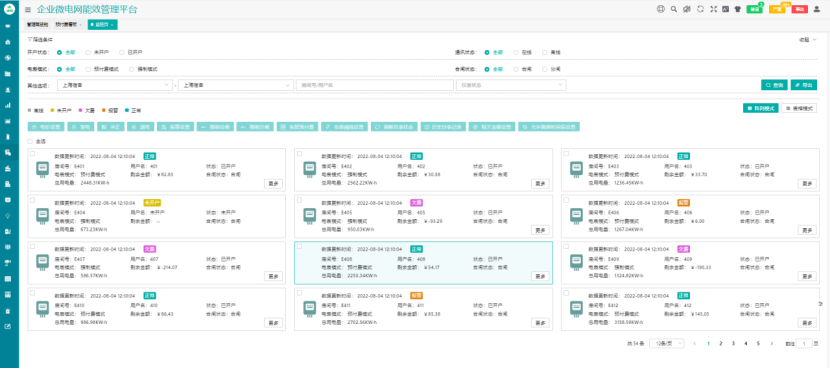Open the user profile icon at top right

817,9
